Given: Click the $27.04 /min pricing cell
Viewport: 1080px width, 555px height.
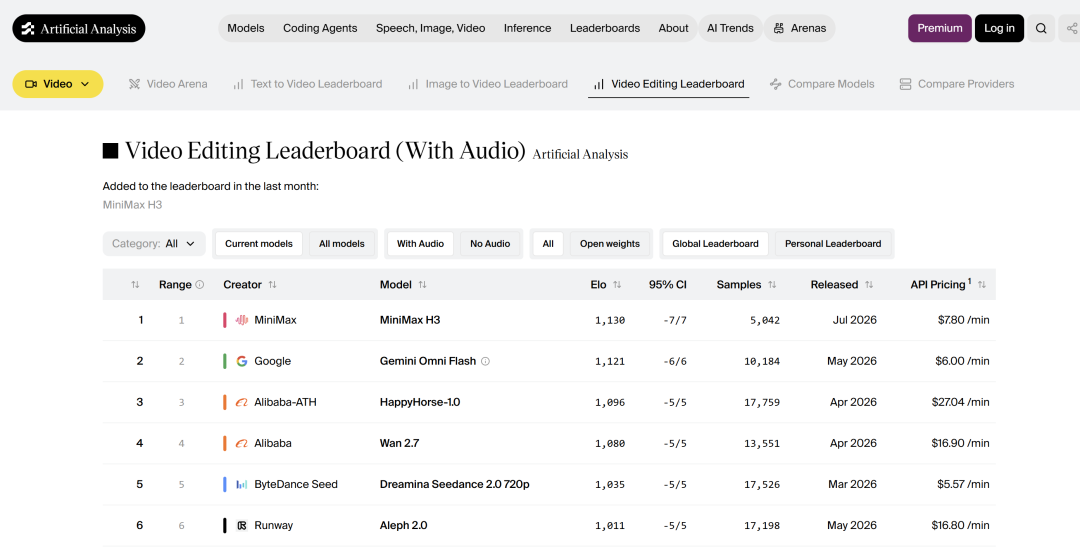Looking at the screenshot, I should coord(960,402).
